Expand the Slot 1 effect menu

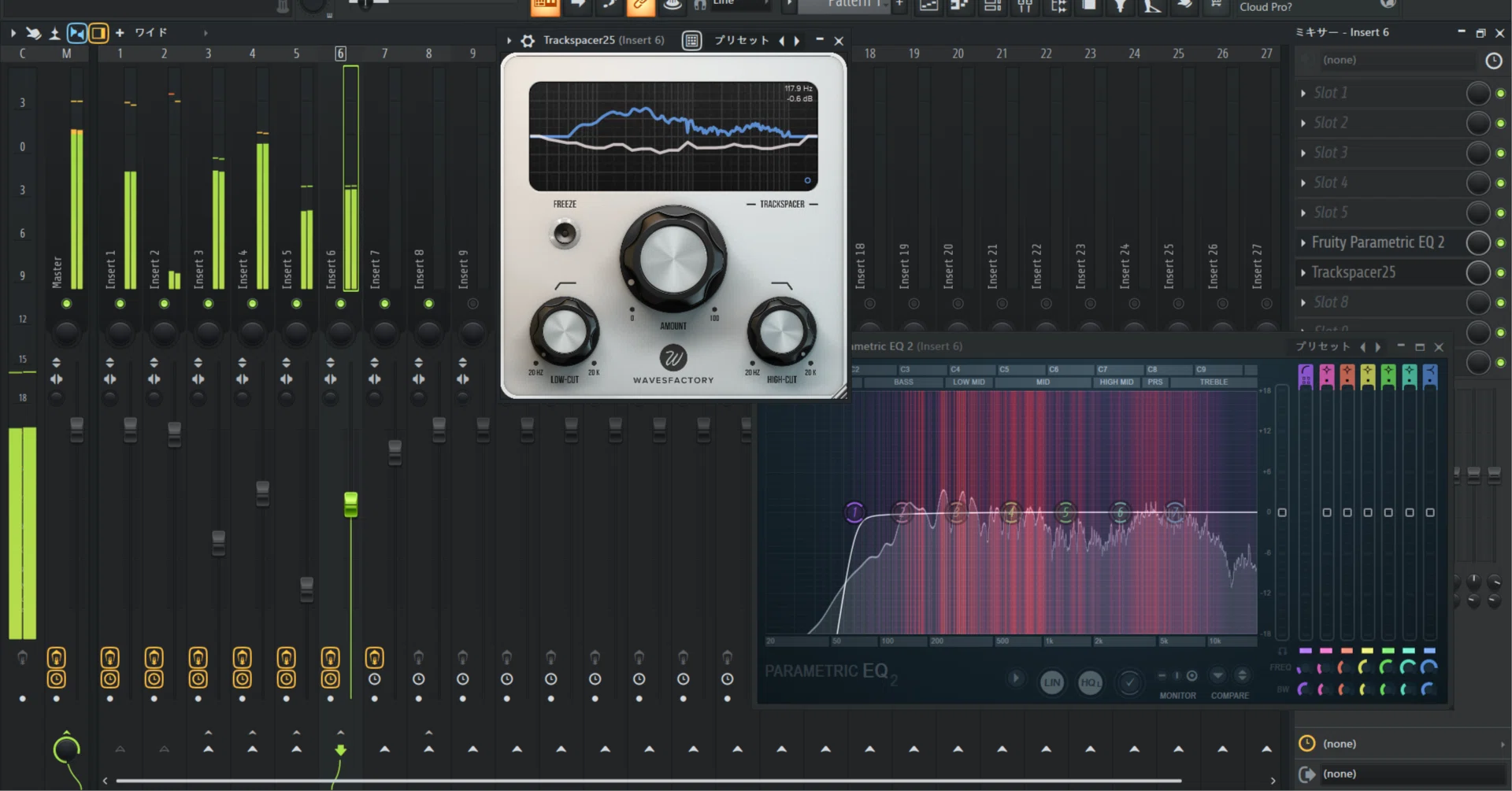pyautogui.click(x=1303, y=93)
